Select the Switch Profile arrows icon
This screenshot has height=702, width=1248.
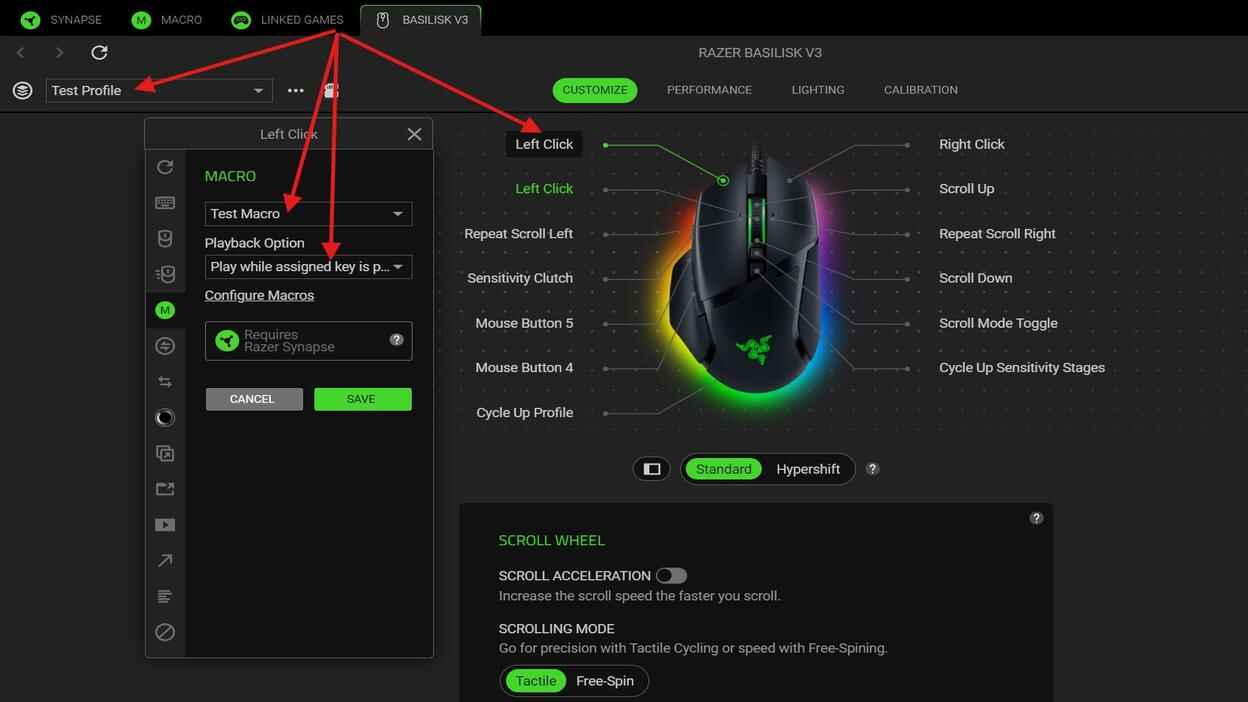click(165, 382)
